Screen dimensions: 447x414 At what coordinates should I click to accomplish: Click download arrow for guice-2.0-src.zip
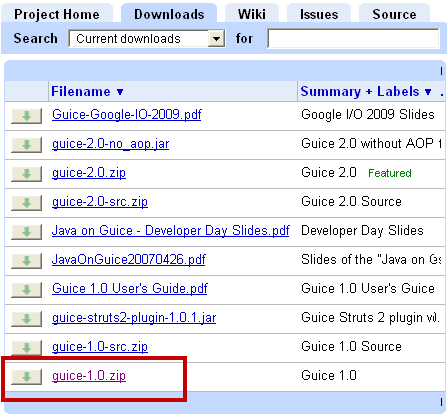[x=27, y=203]
